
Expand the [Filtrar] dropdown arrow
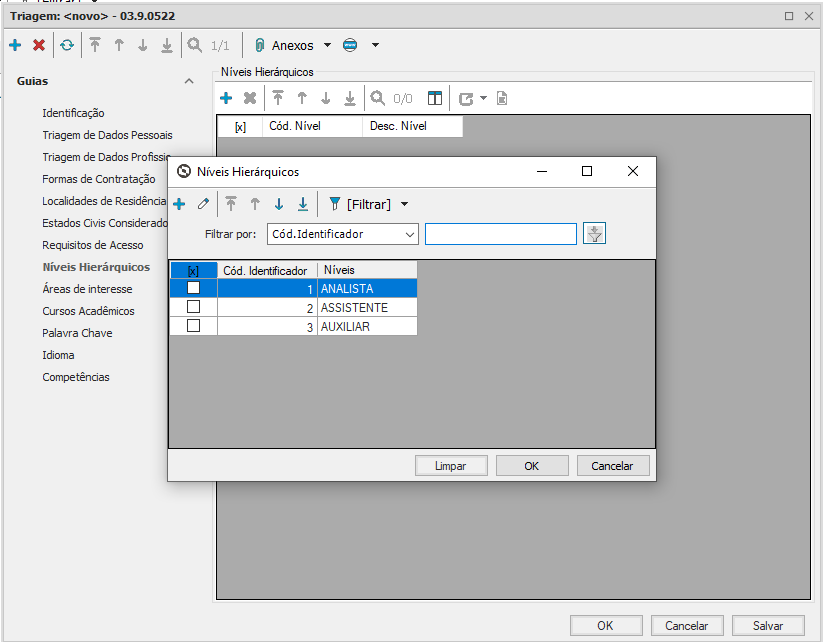click(x=404, y=204)
